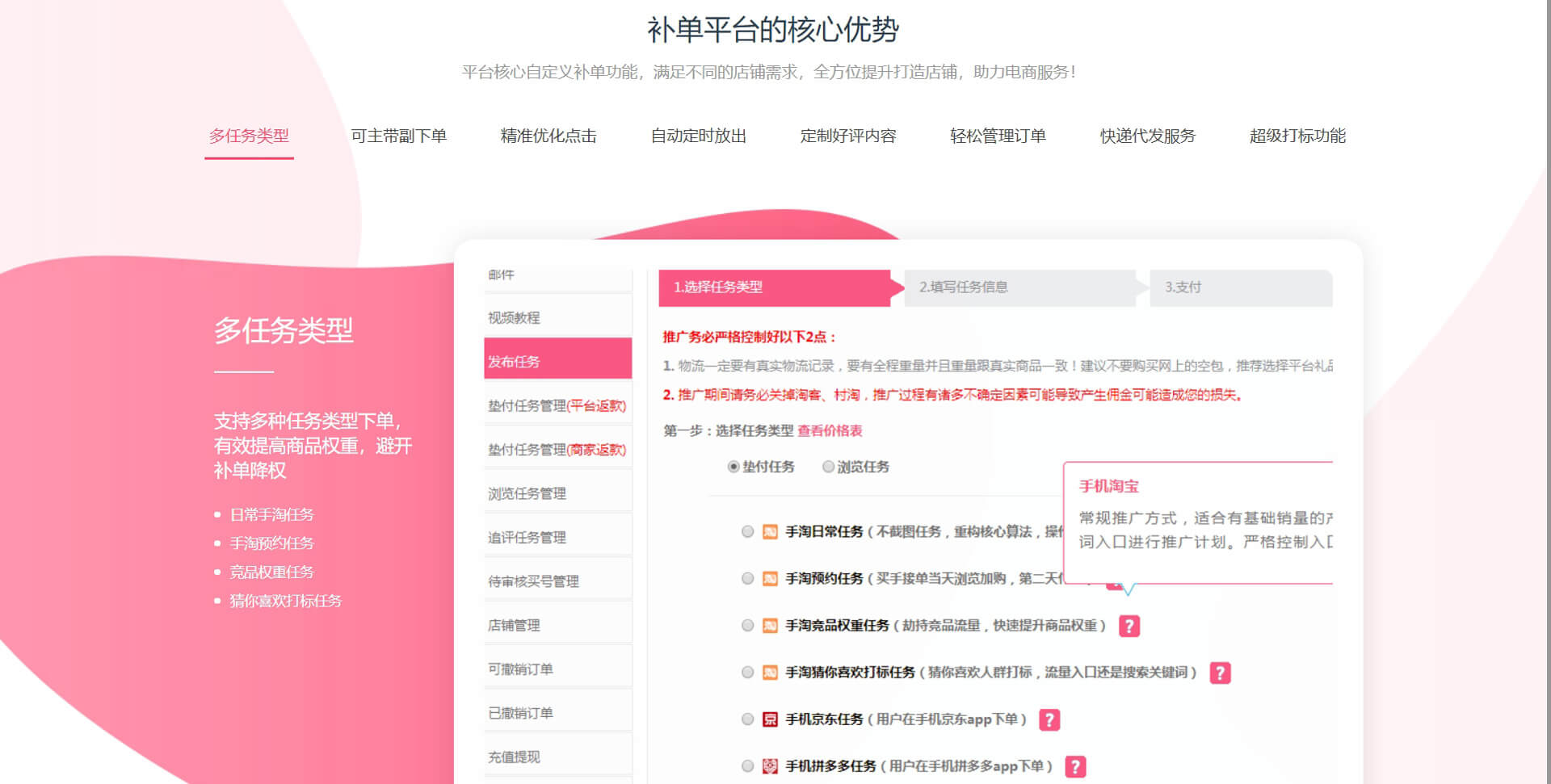Viewport: 1551px width, 784px height.
Task: Go to 店铺管理 in the sidebar
Action: point(557,625)
